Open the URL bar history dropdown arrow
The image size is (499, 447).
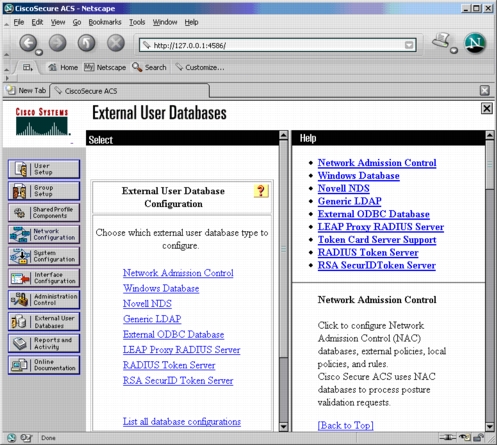pos(409,45)
